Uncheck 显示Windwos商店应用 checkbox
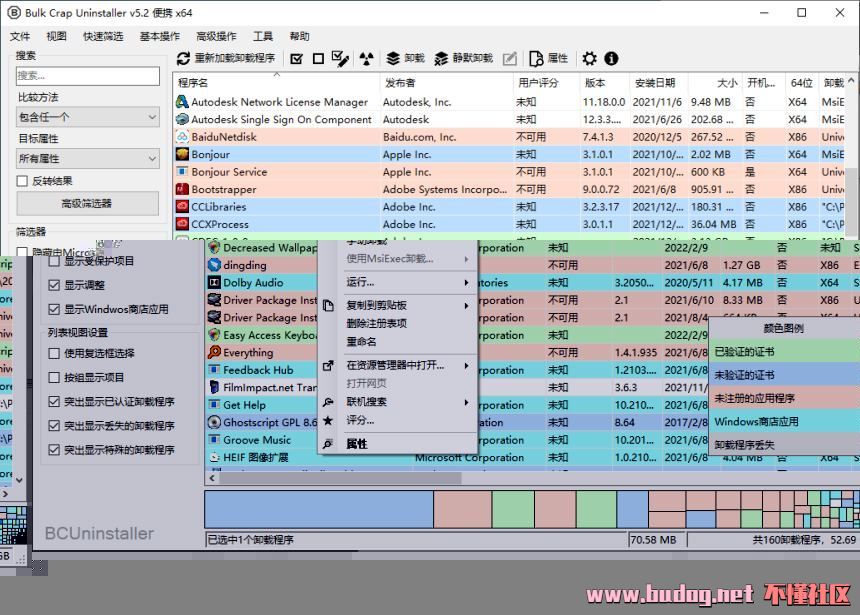This screenshot has height=615, width=860. click(x=55, y=310)
